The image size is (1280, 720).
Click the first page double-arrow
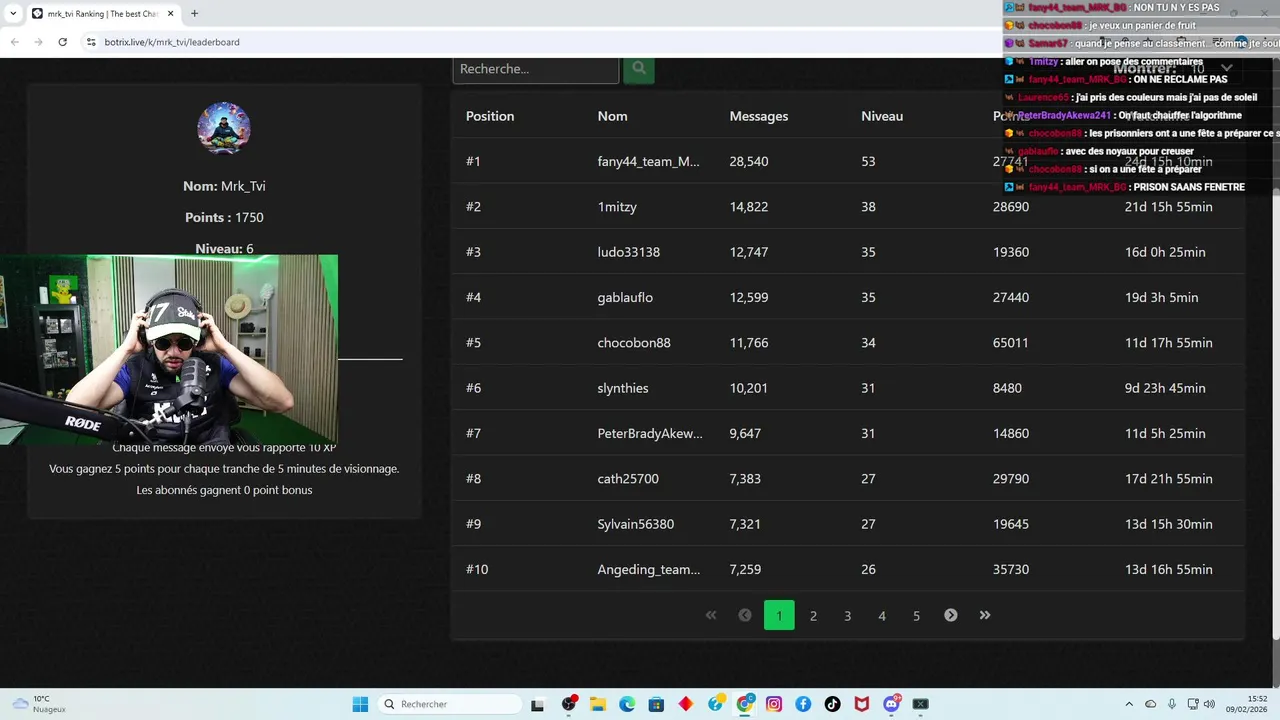coord(711,615)
